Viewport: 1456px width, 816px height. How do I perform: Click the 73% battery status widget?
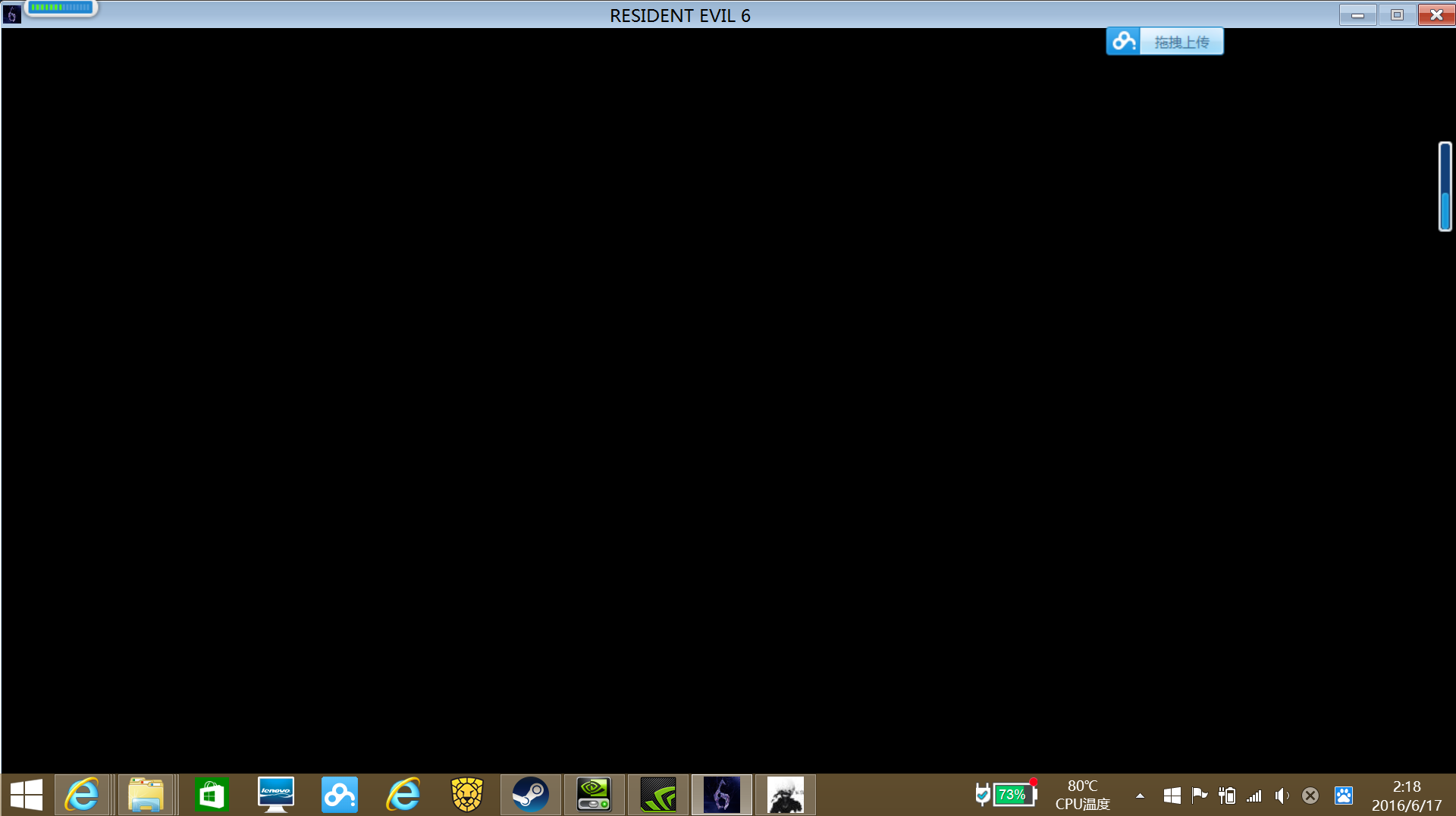coord(1006,794)
